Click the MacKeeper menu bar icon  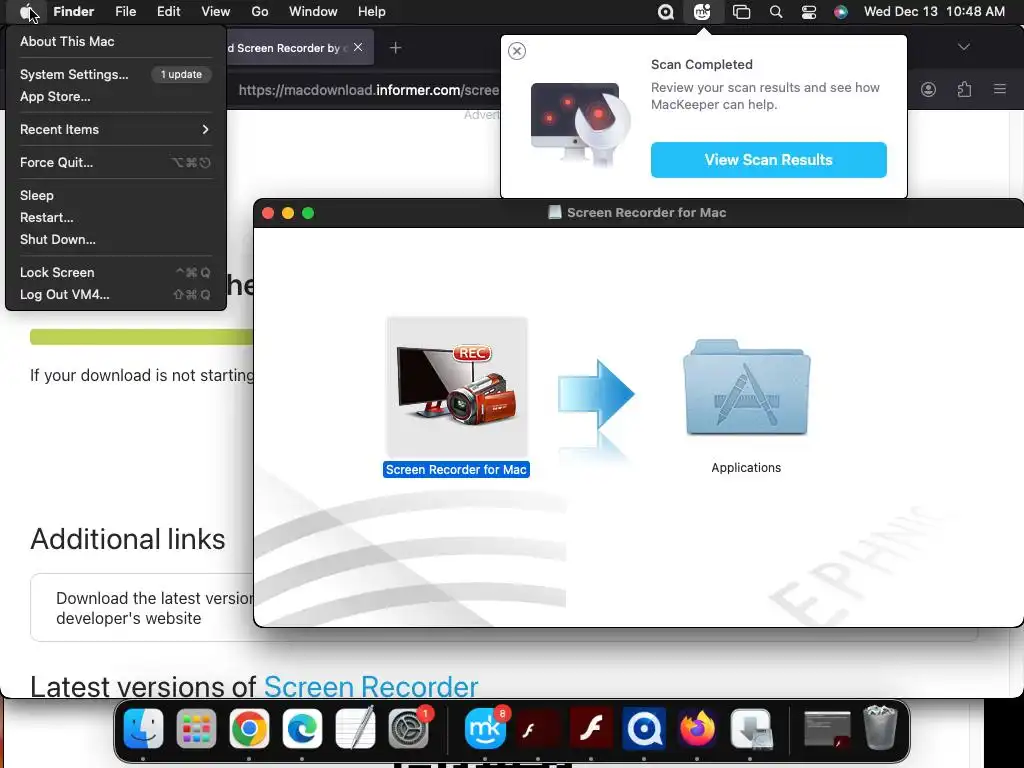click(x=702, y=12)
